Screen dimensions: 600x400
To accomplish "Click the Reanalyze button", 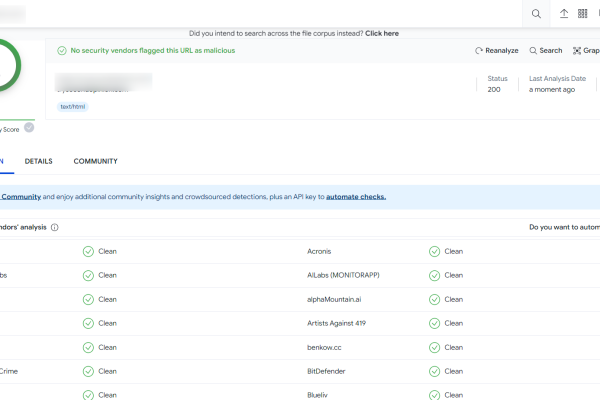I will [x=497, y=51].
